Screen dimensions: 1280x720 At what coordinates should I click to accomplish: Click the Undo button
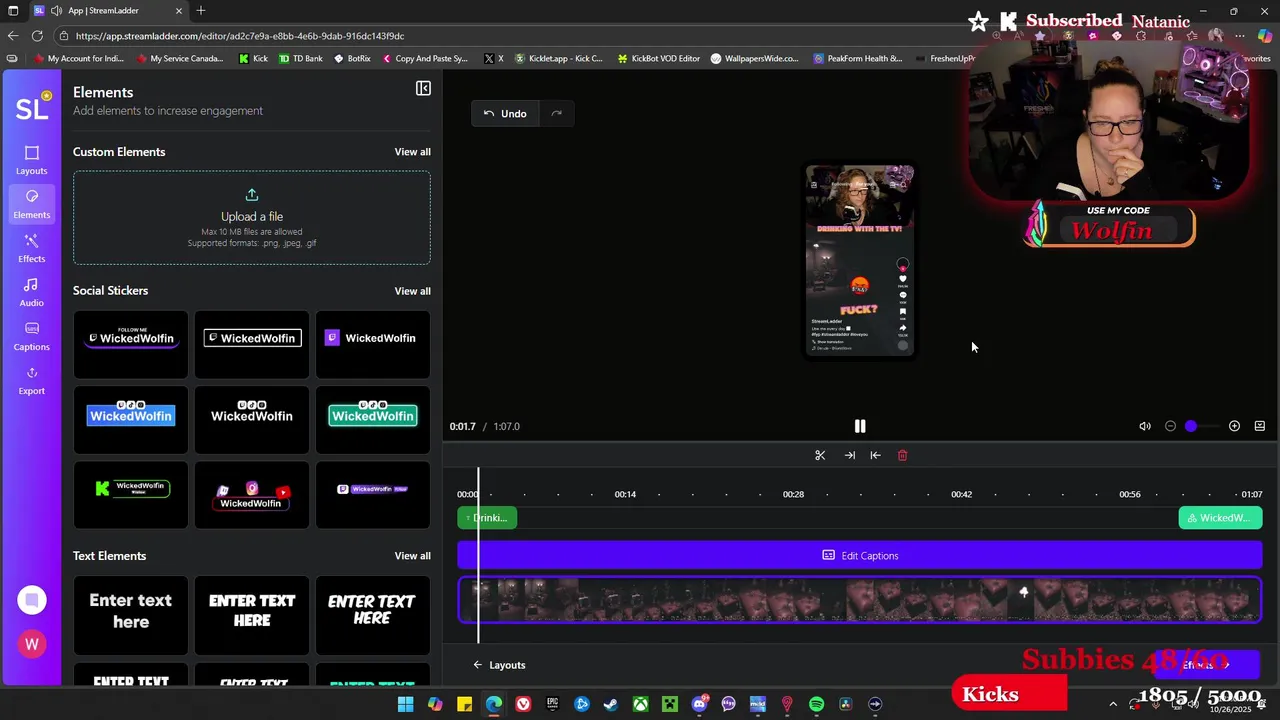[505, 113]
